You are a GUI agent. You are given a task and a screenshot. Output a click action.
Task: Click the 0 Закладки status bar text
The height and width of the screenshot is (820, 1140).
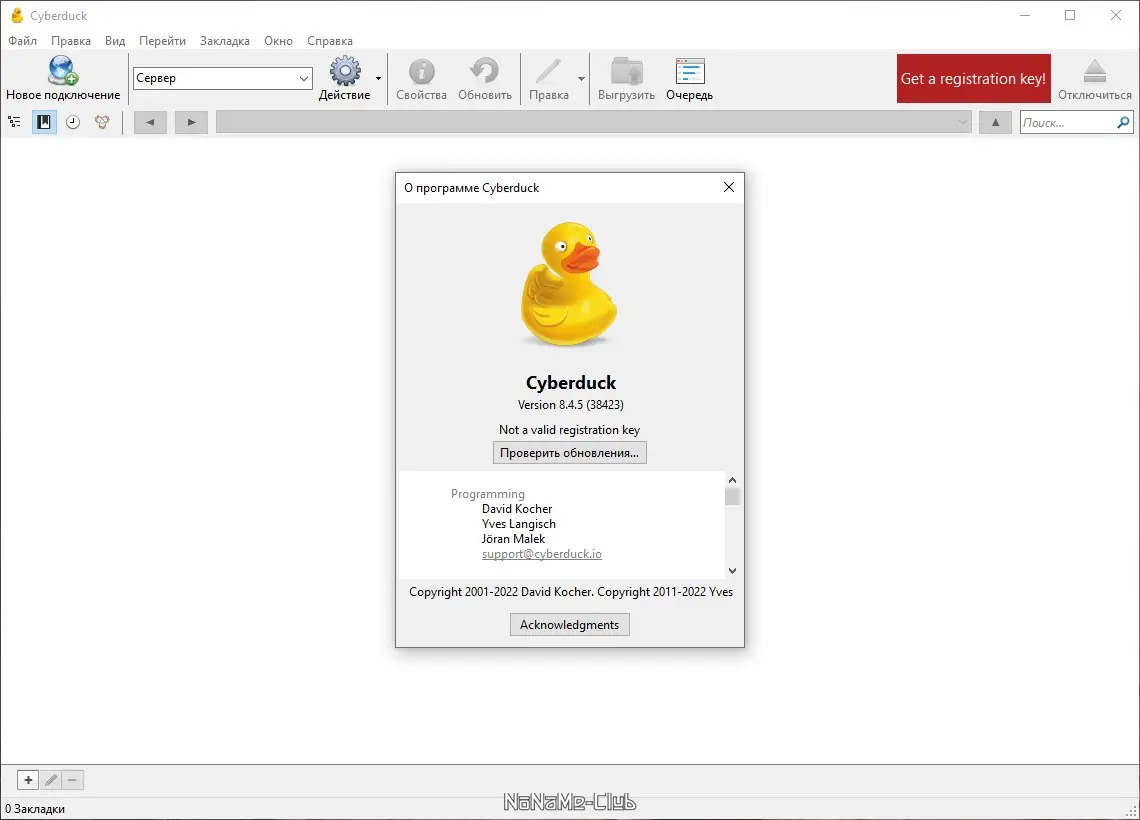point(35,808)
